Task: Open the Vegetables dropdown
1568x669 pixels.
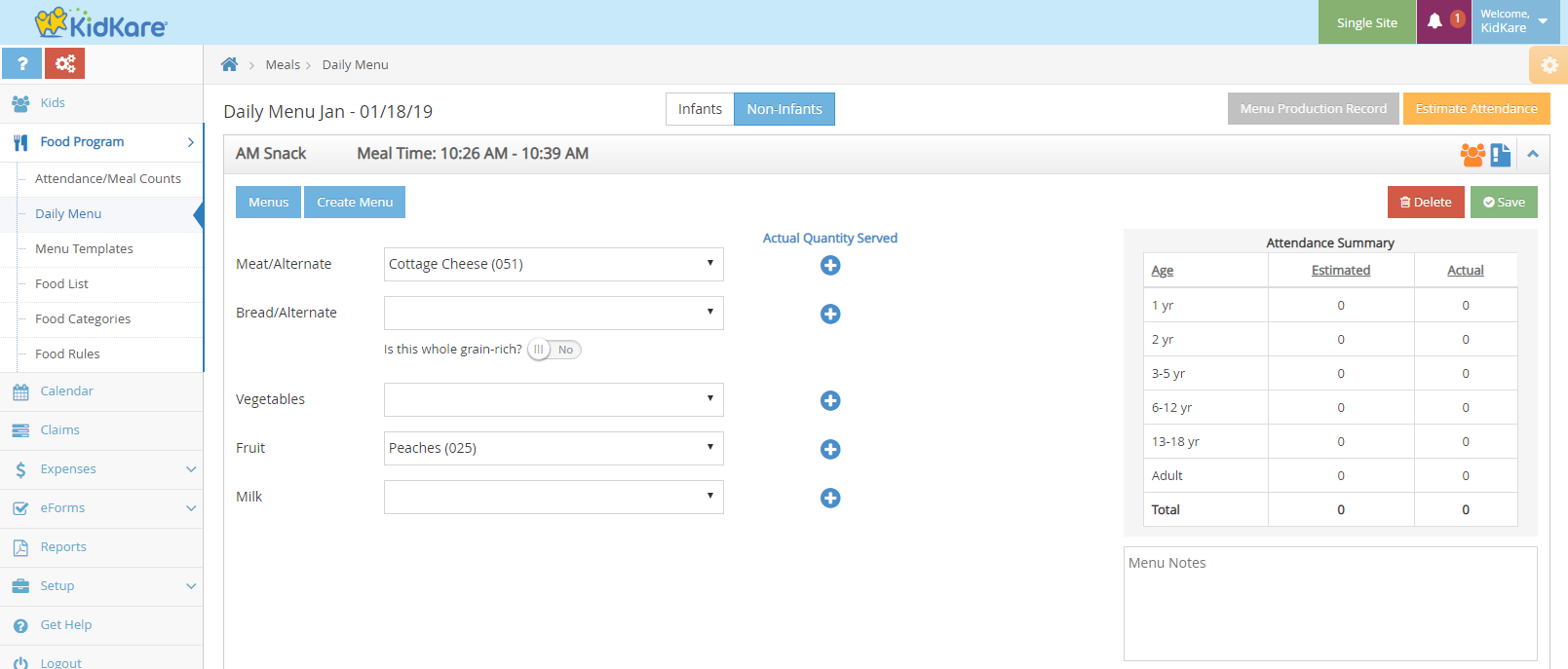Action: point(554,399)
